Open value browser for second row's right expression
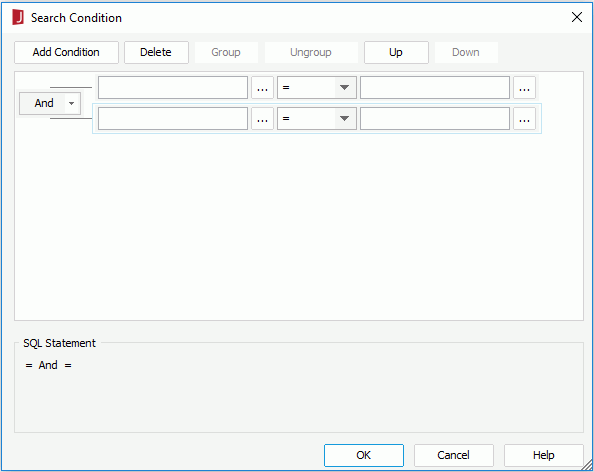 [x=524, y=119]
